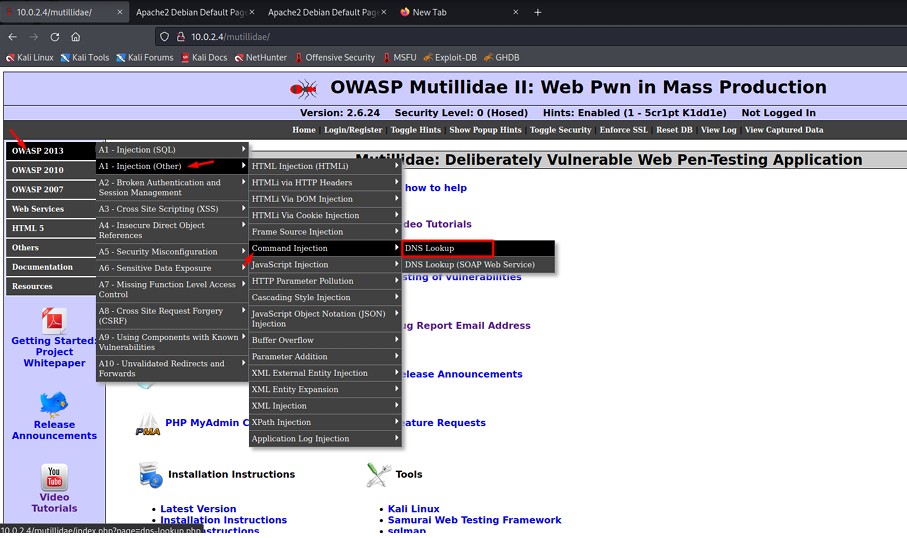Reload the page with the refresh icon
Screen dimensions: 907x538
[x=54, y=36]
